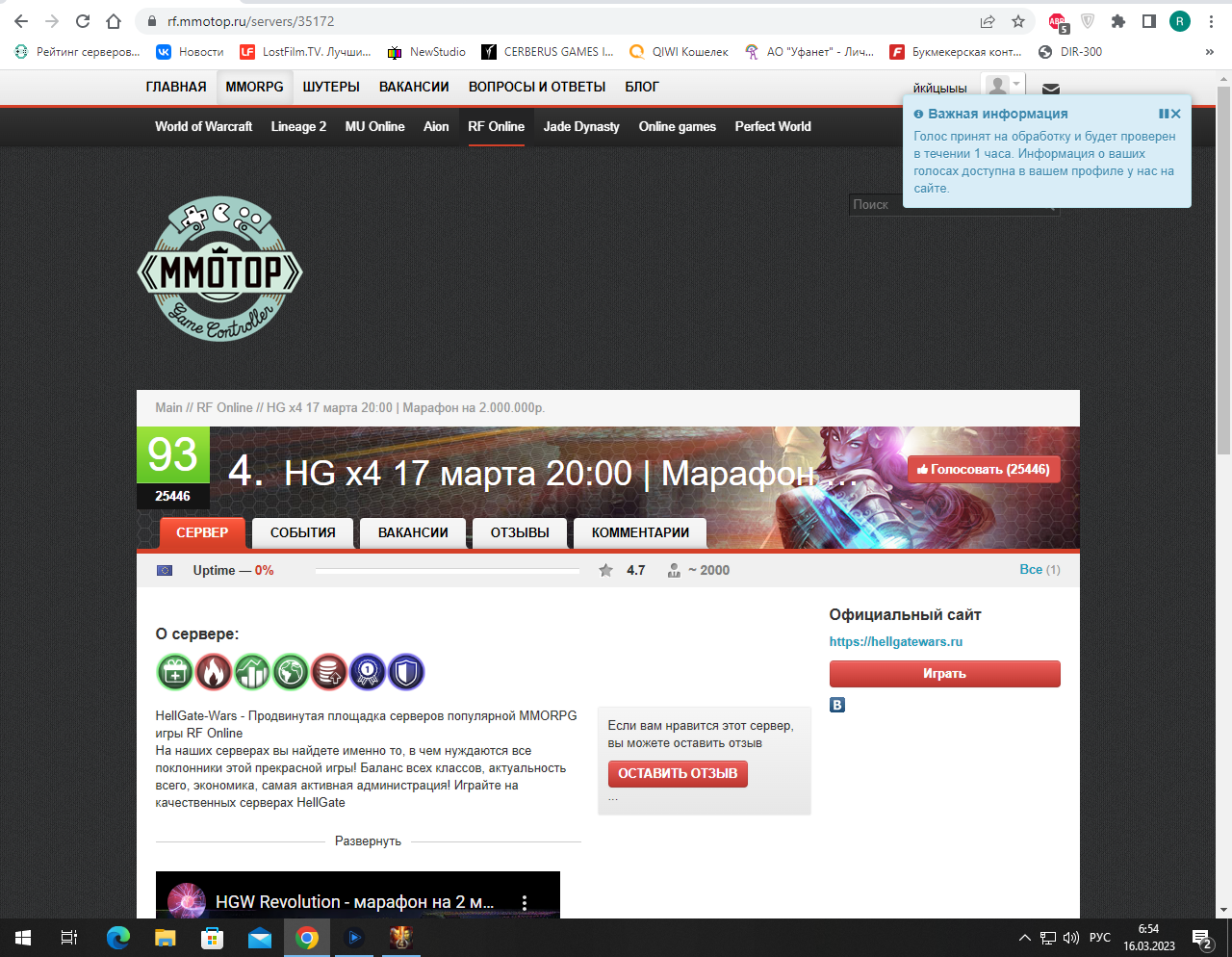Select World of Warcraft in the game bar
The width and height of the screenshot is (1232, 957).
204,126
